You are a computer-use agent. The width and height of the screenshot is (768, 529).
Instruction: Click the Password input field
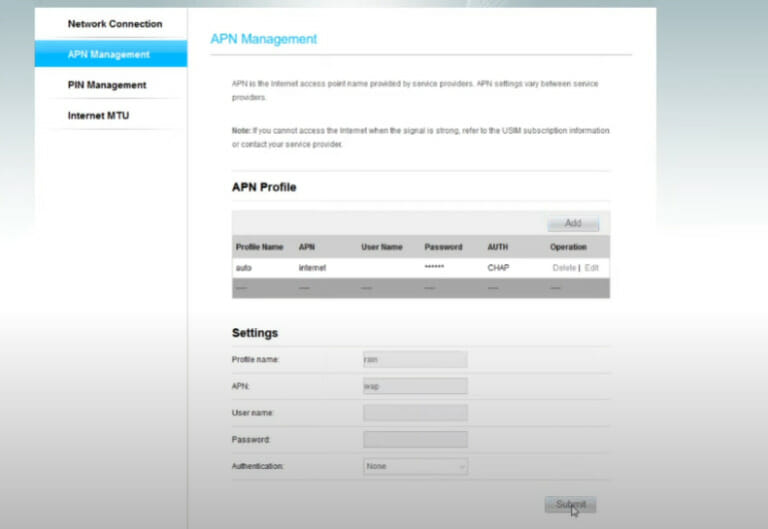pos(415,439)
